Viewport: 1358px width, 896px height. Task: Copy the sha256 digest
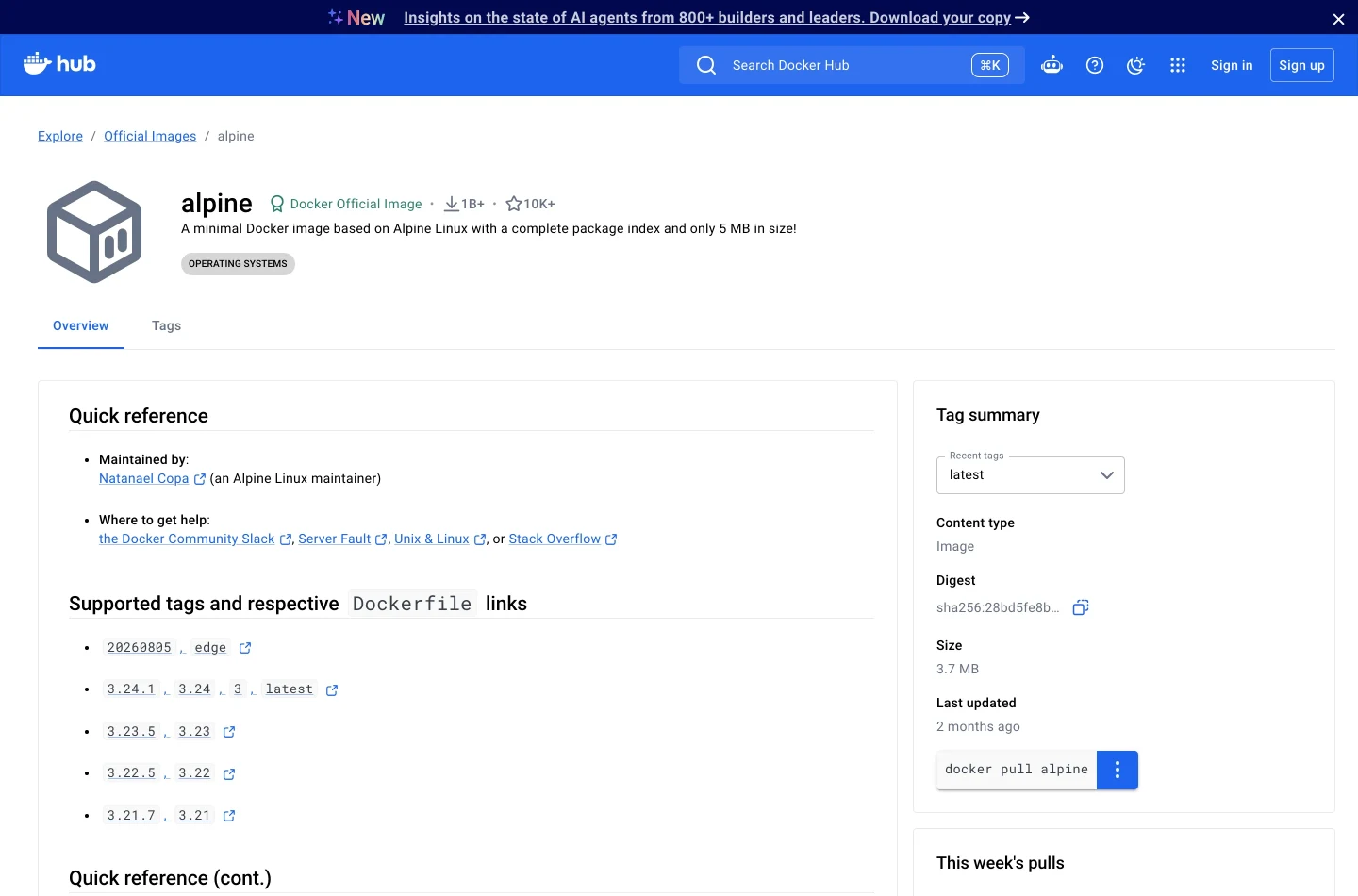1081,607
